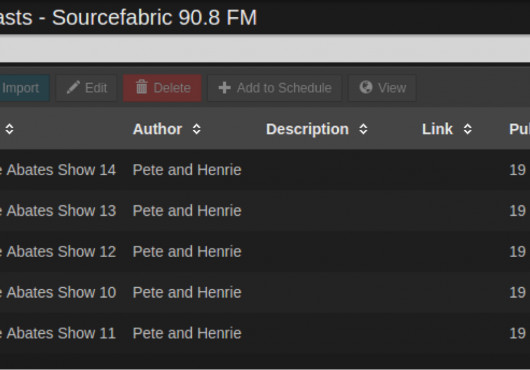
Task: Click the Description column header
Action: 307,129
